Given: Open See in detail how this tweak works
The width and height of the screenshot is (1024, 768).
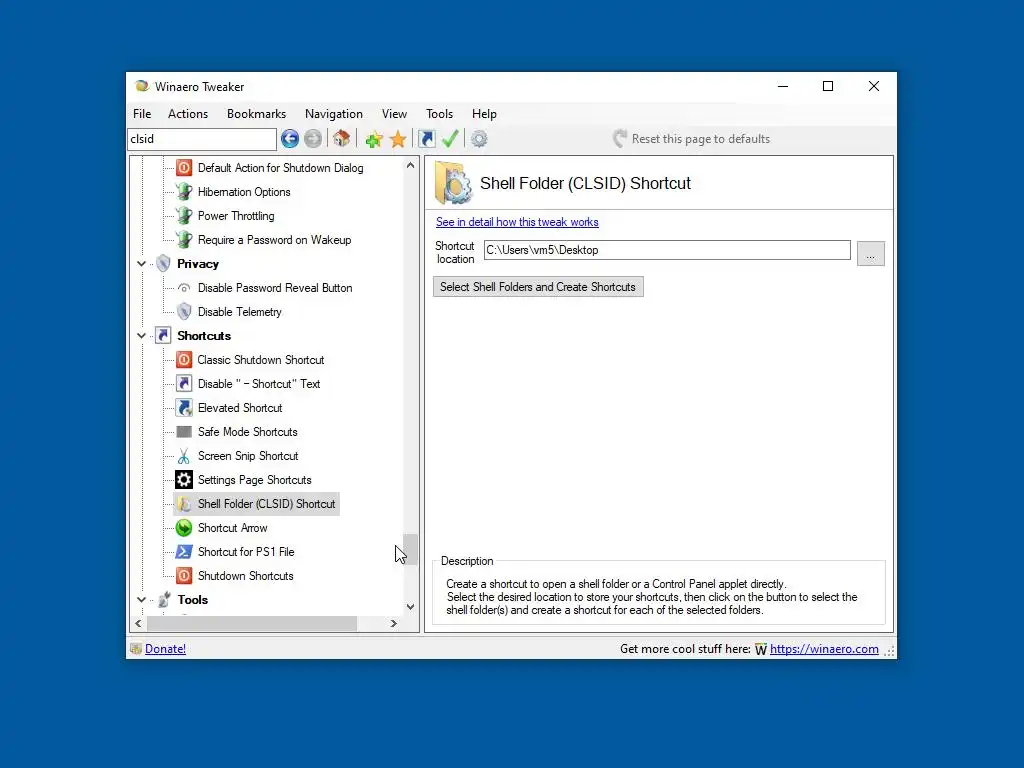Looking at the screenshot, I should 517,222.
